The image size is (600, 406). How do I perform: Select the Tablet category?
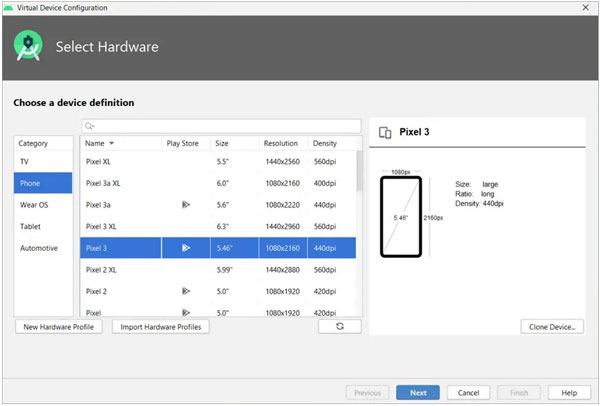point(43,226)
